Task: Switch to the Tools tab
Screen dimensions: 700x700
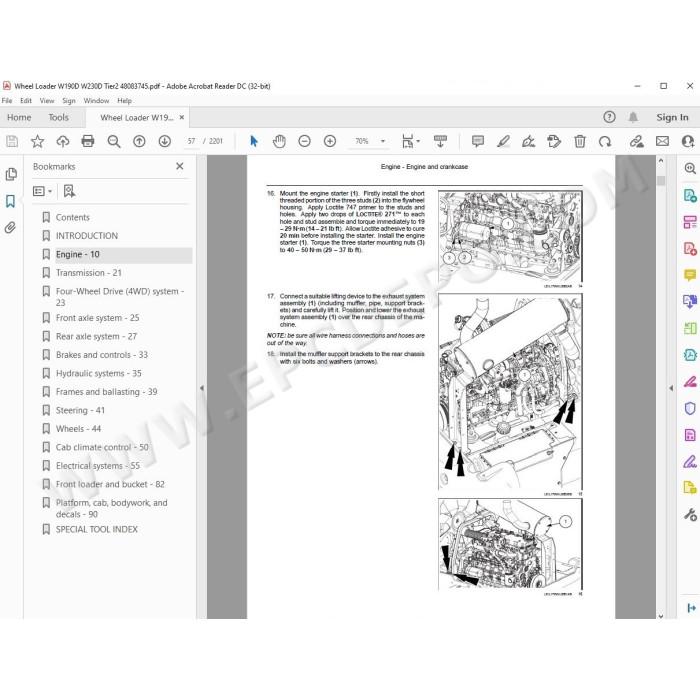Action: (x=58, y=117)
